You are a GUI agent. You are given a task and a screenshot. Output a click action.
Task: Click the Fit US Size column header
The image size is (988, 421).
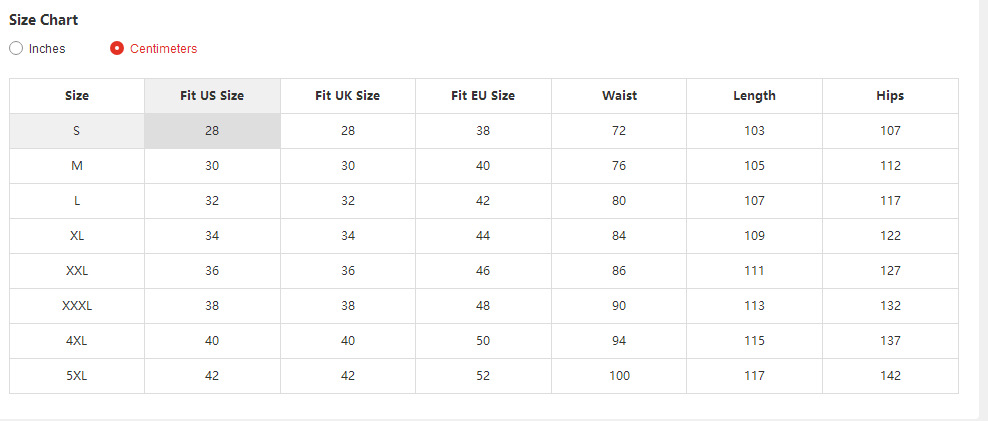coord(212,96)
